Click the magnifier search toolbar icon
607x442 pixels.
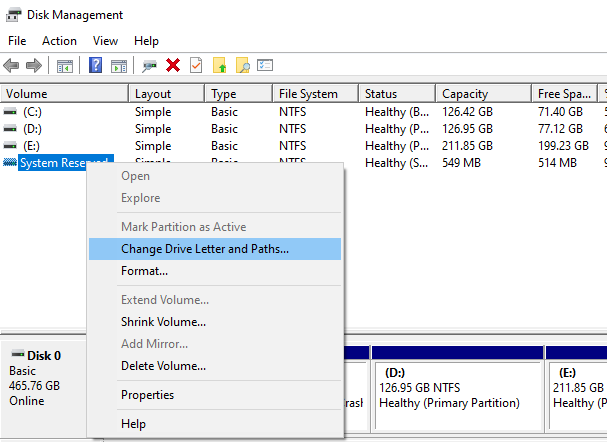click(242, 66)
